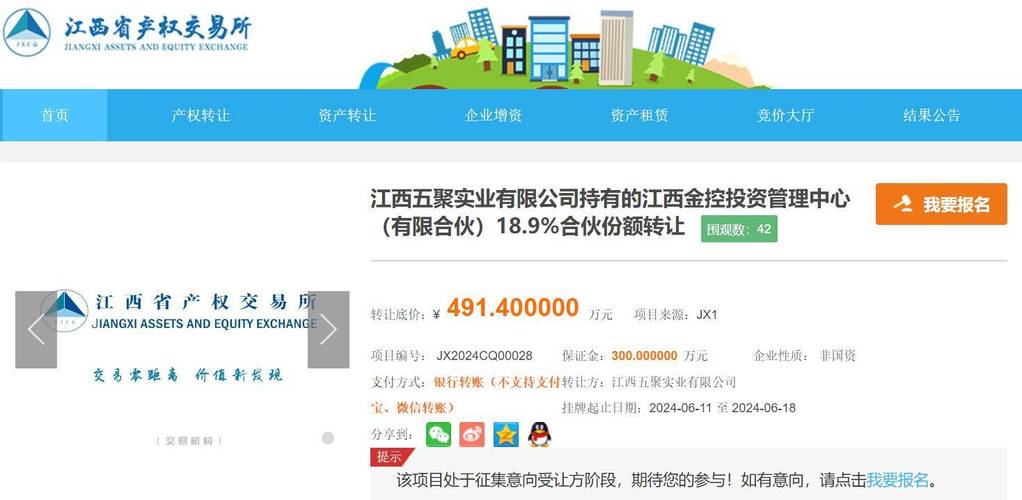Open the 资产转让 navigation tab

[x=347, y=115]
